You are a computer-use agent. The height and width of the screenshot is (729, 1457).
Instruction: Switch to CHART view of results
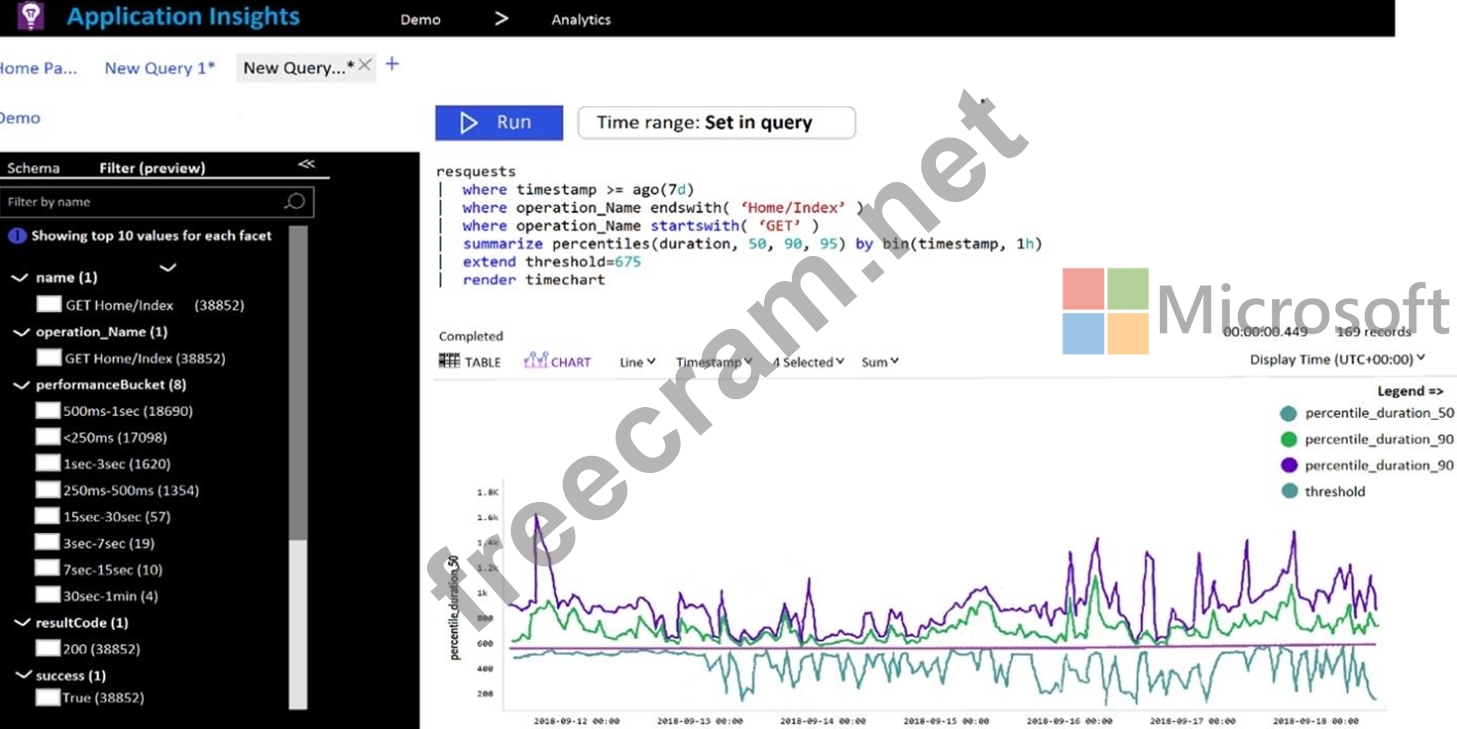[557, 362]
